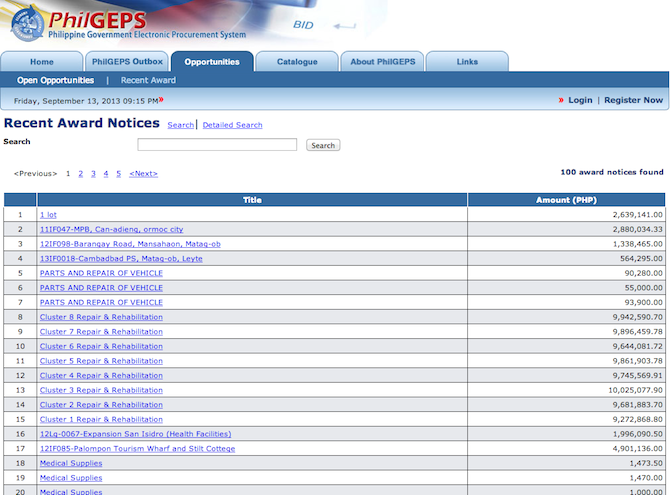The height and width of the screenshot is (495, 670).
Task: Click the Register Now link
Action: (x=633, y=100)
